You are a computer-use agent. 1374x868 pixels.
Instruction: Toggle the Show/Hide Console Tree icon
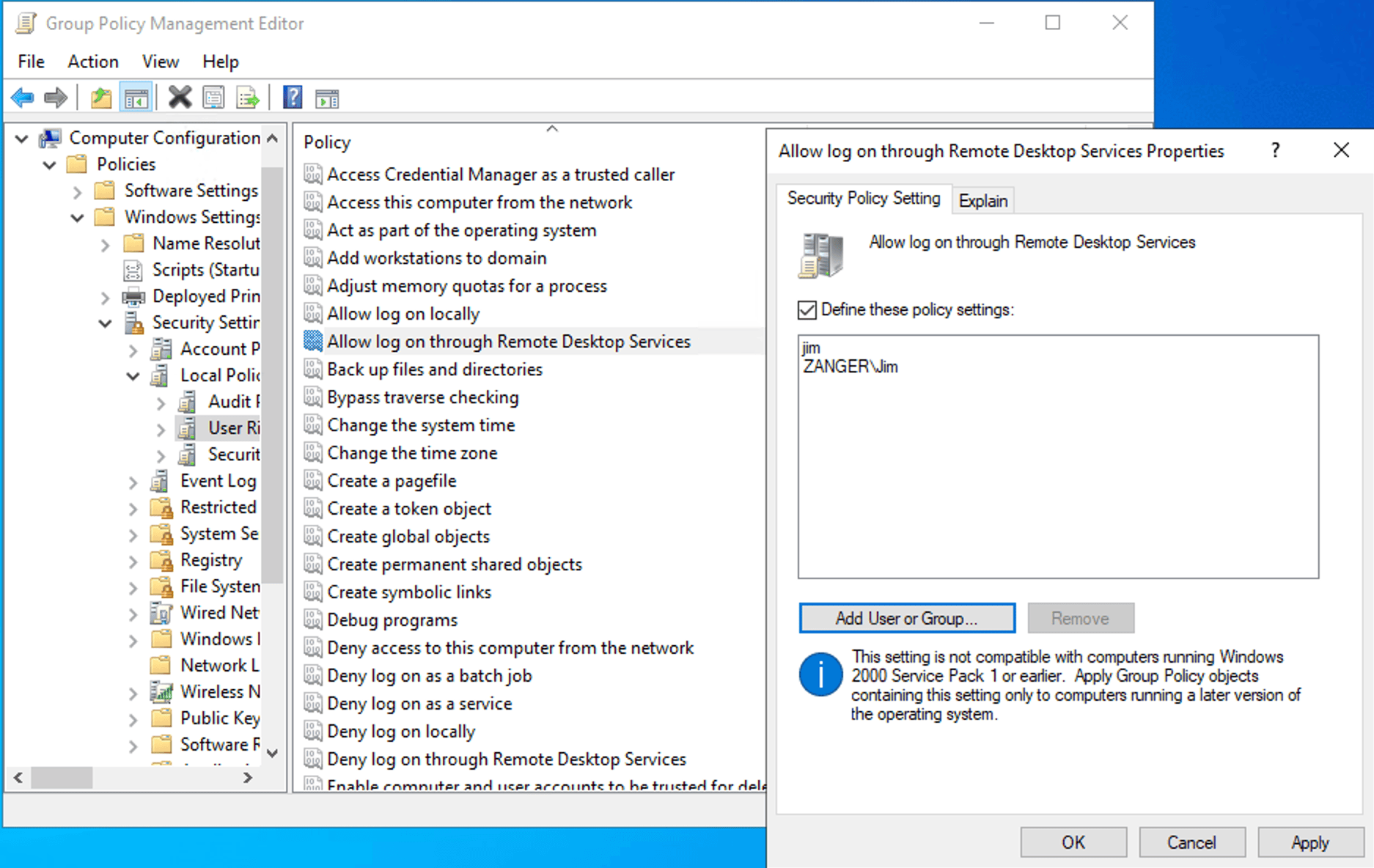(x=135, y=97)
